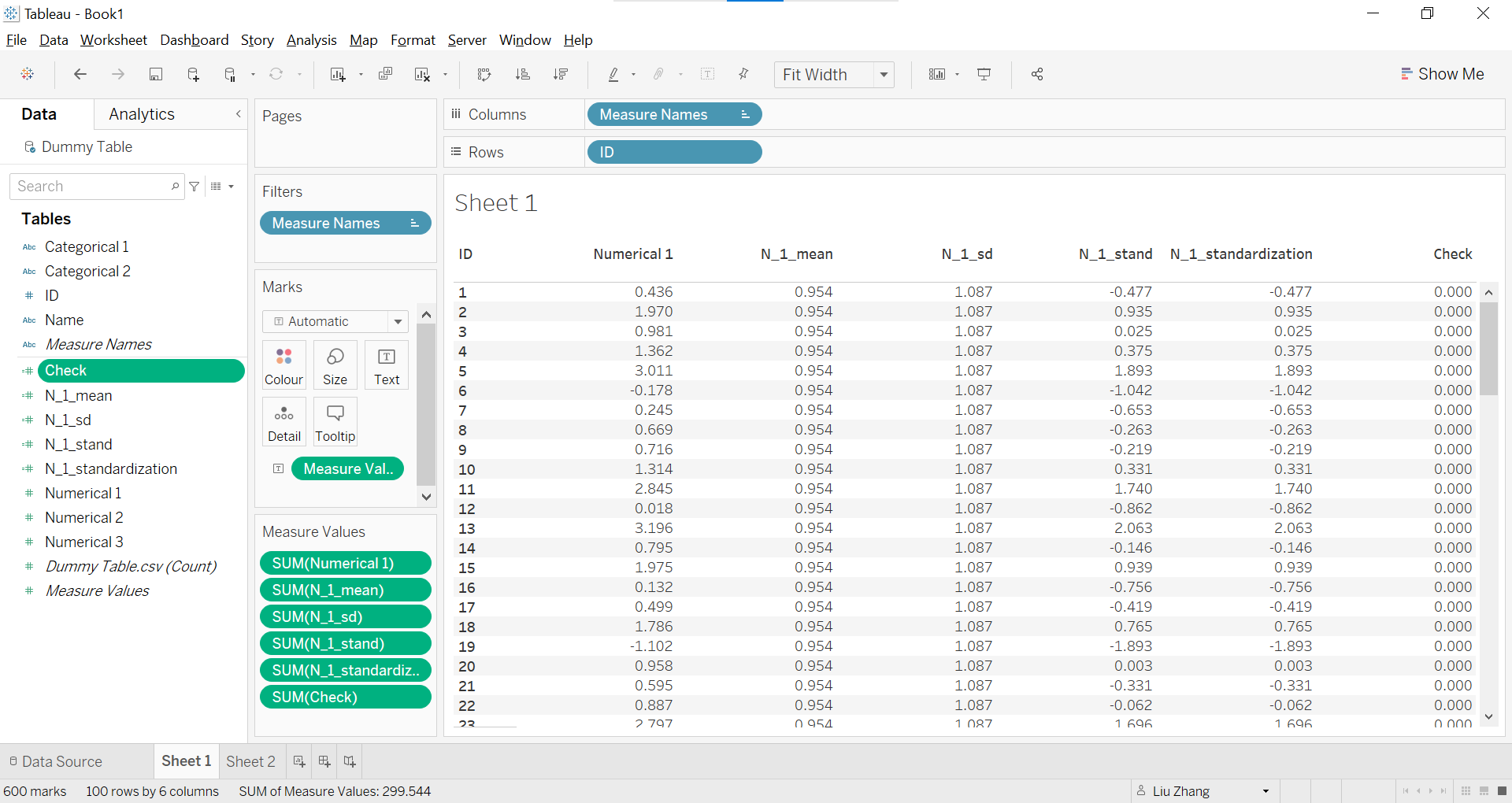This screenshot has height=803, width=1512.
Task: Click the Swap rows and columns icon
Action: coord(484,74)
